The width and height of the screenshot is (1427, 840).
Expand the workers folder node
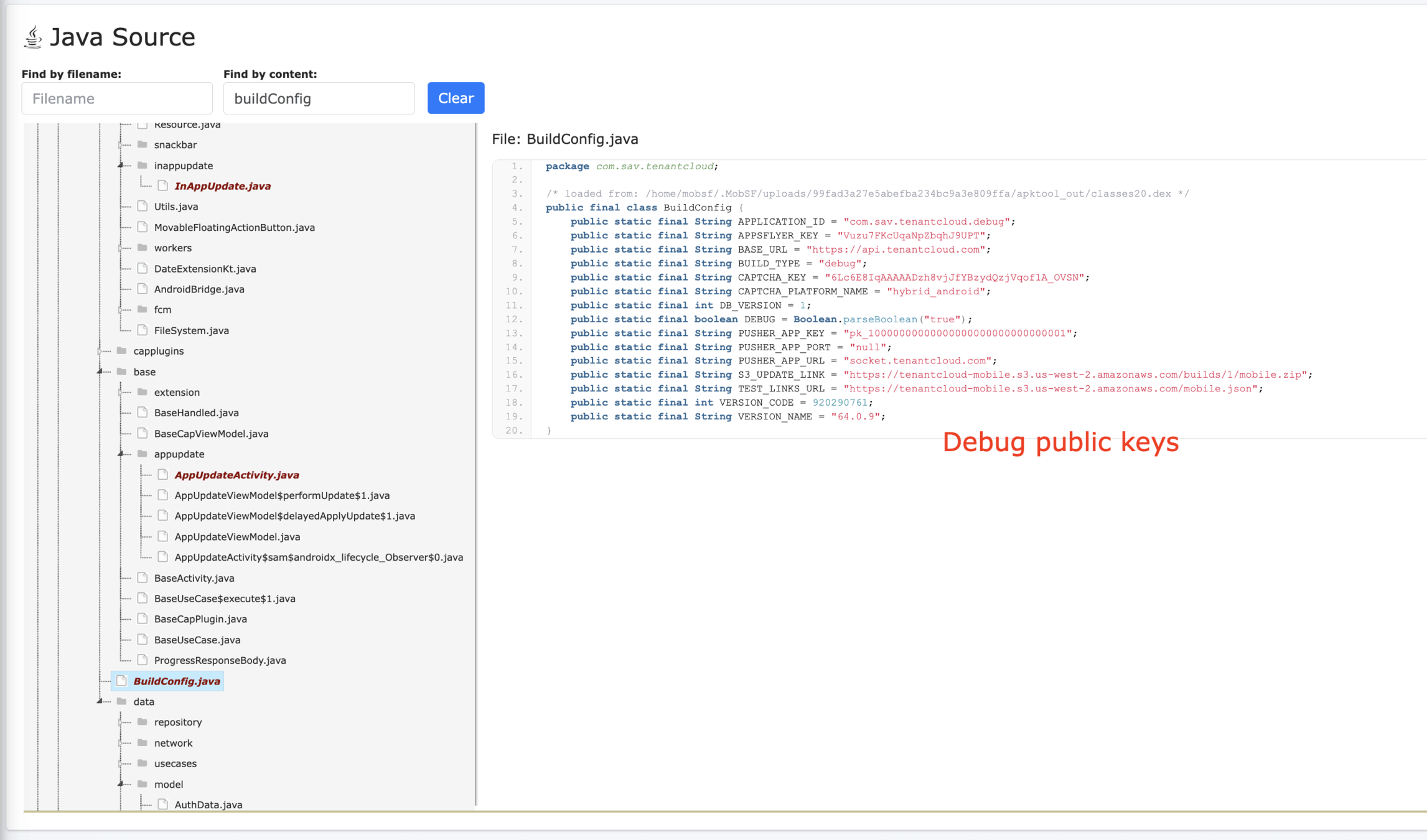tap(121, 248)
